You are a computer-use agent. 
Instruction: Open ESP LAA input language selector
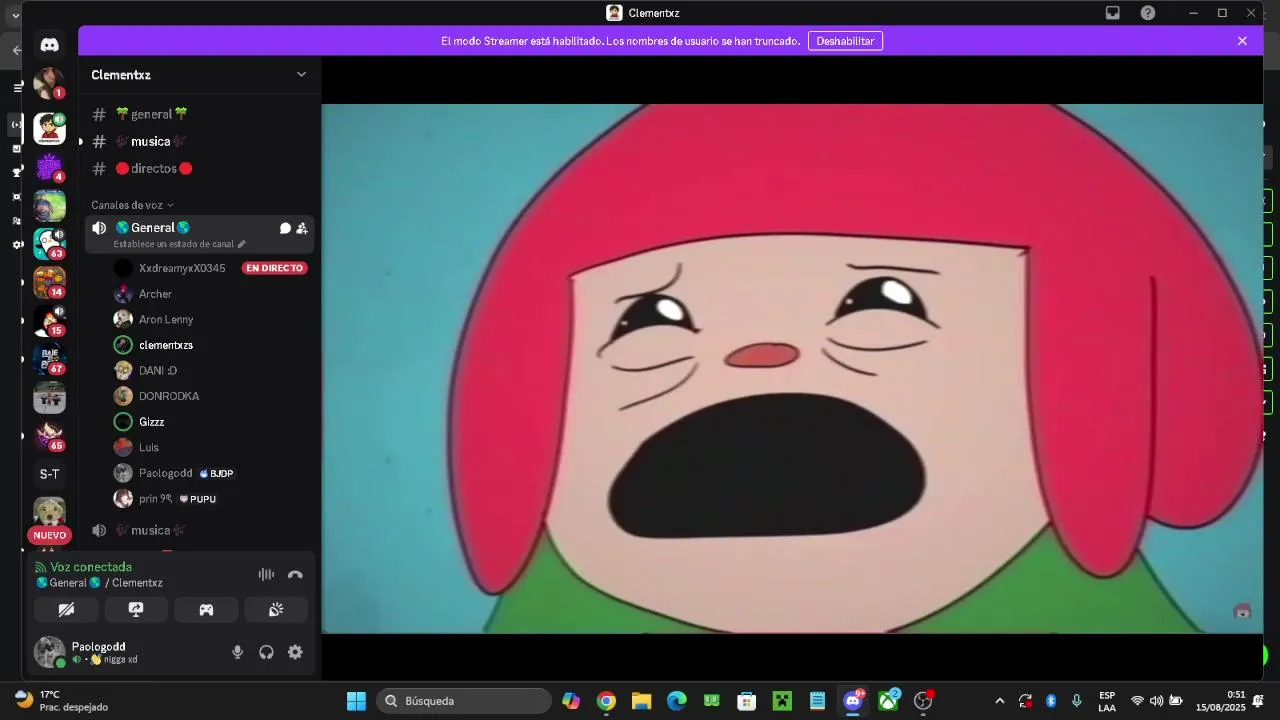pos(1107,701)
